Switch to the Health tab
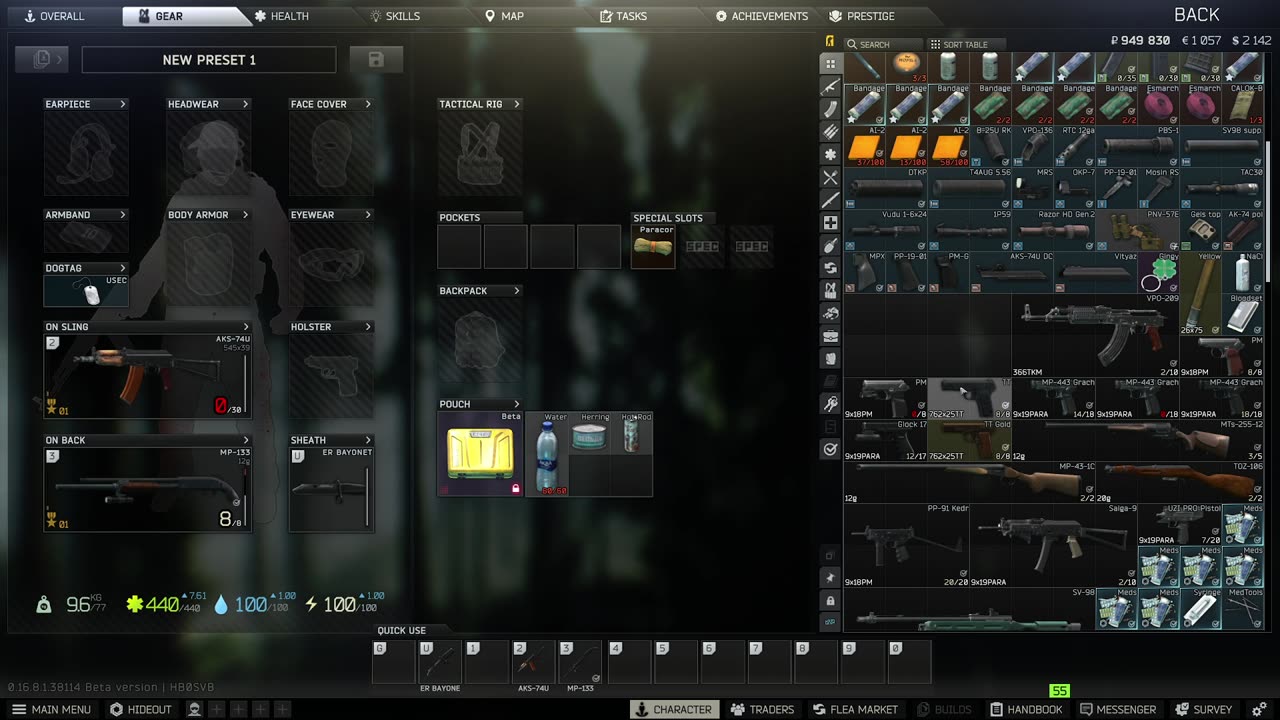1280x720 pixels. click(281, 16)
